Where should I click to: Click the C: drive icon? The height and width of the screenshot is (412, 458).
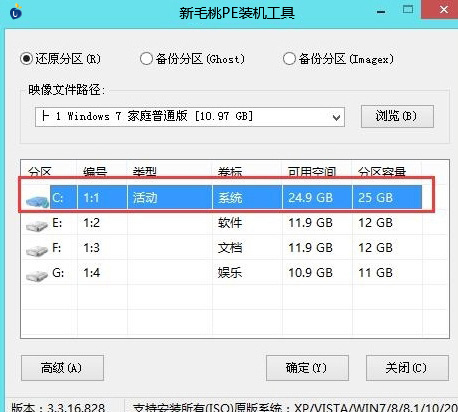37,202
